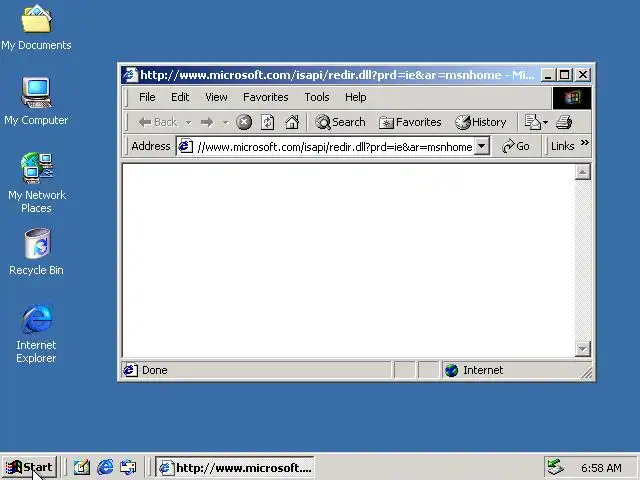This screenshot has height=480, width=640.
Task: Open the Favorites menu
Action: coord(265,97)
